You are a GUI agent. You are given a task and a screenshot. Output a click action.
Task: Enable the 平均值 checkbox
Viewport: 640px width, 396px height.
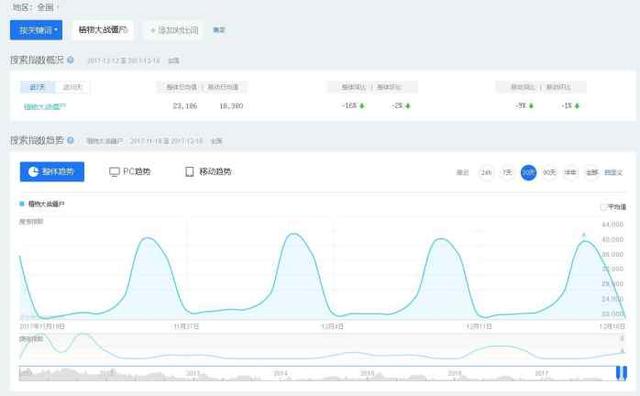[x=603, y=207]
